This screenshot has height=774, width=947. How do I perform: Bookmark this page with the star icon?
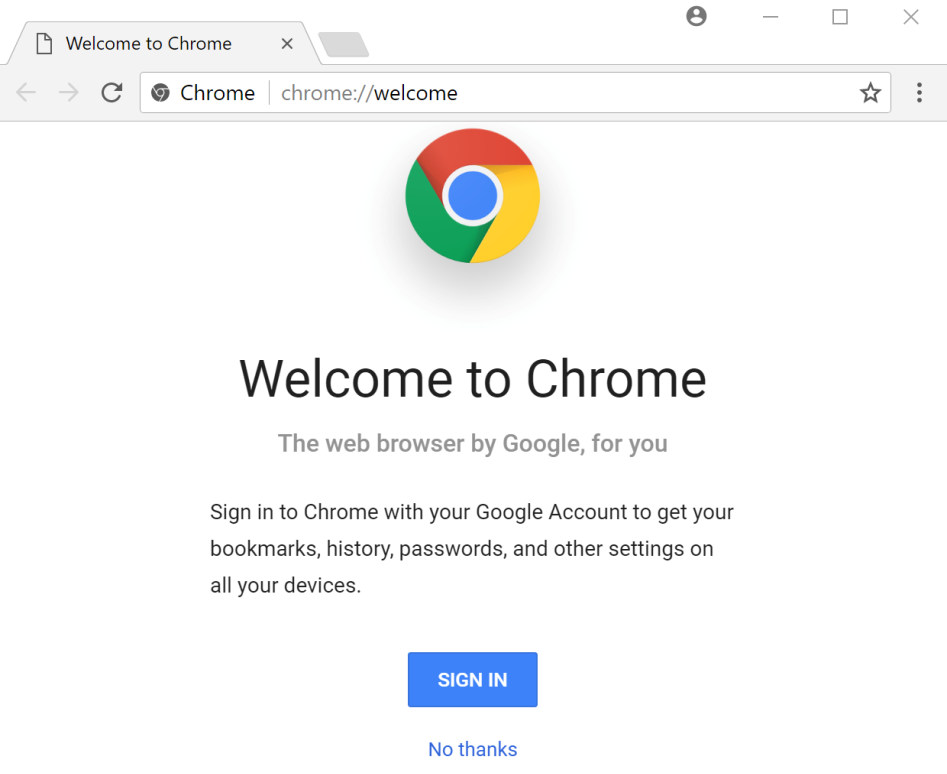tap(870, 93)
